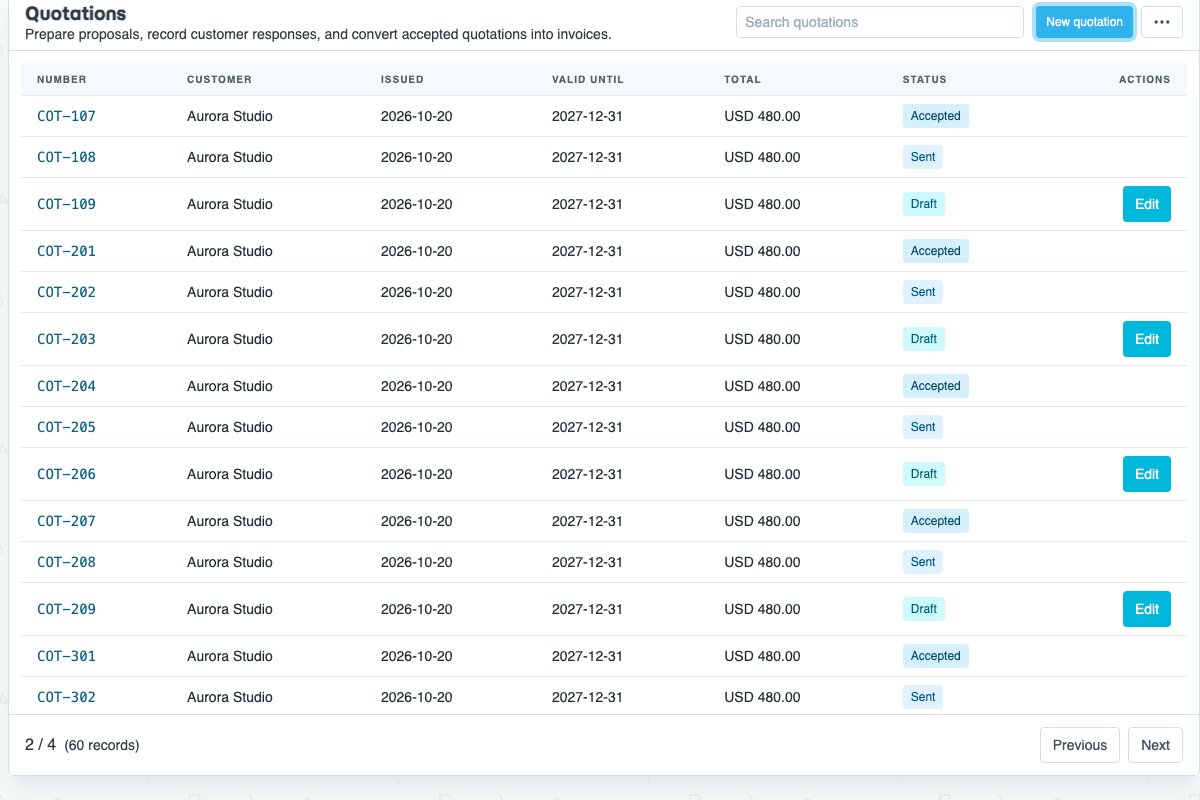Open quotation COT-201
This screenshot has width=1200, height=800.
(x=66, y=251)
